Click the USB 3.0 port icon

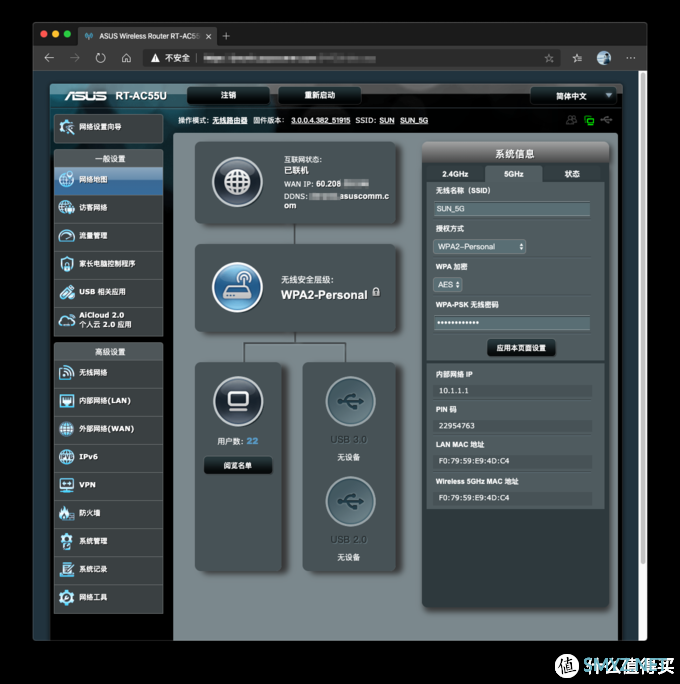coord(350,401)
